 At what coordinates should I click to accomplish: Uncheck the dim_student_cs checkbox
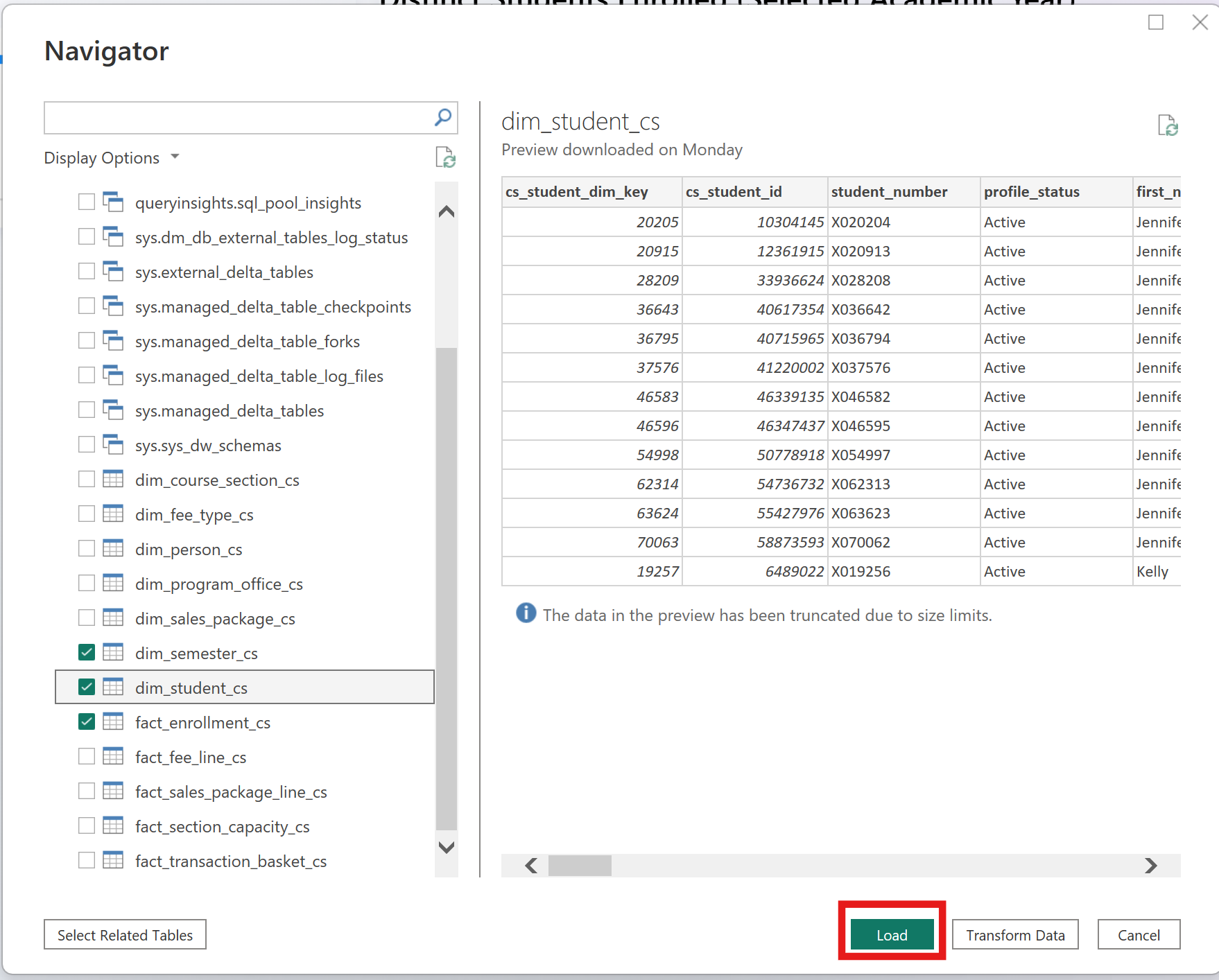pyautogui.click(x=87, y=687)
